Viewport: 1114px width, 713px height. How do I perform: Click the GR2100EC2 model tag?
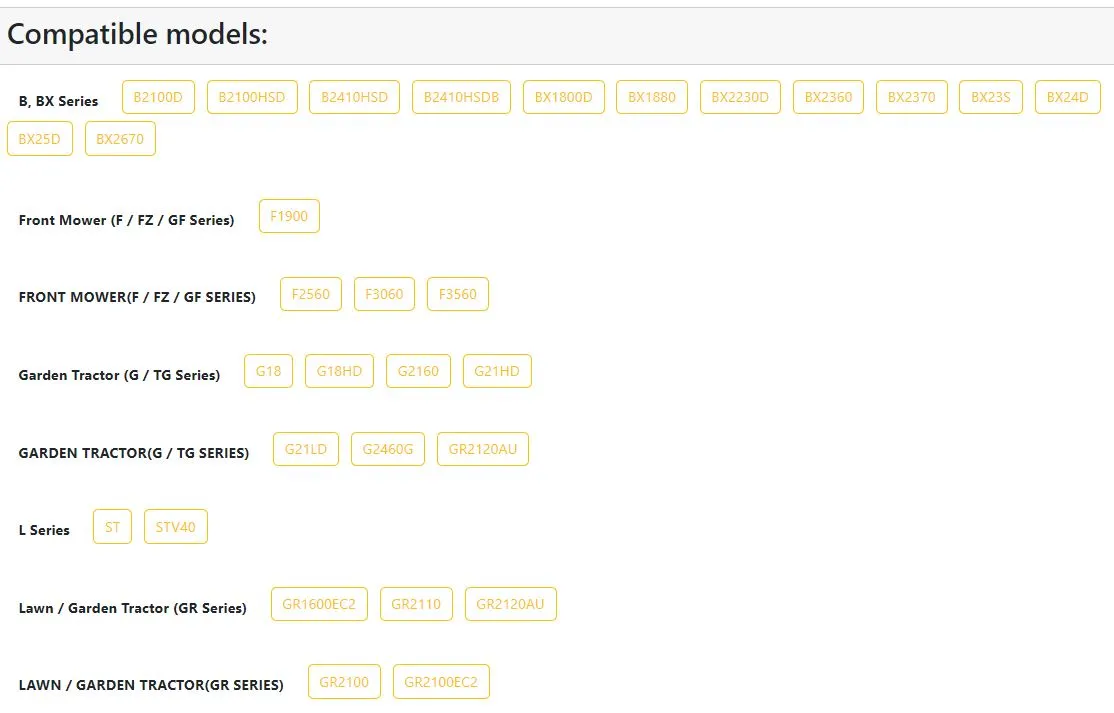point(441,682)
